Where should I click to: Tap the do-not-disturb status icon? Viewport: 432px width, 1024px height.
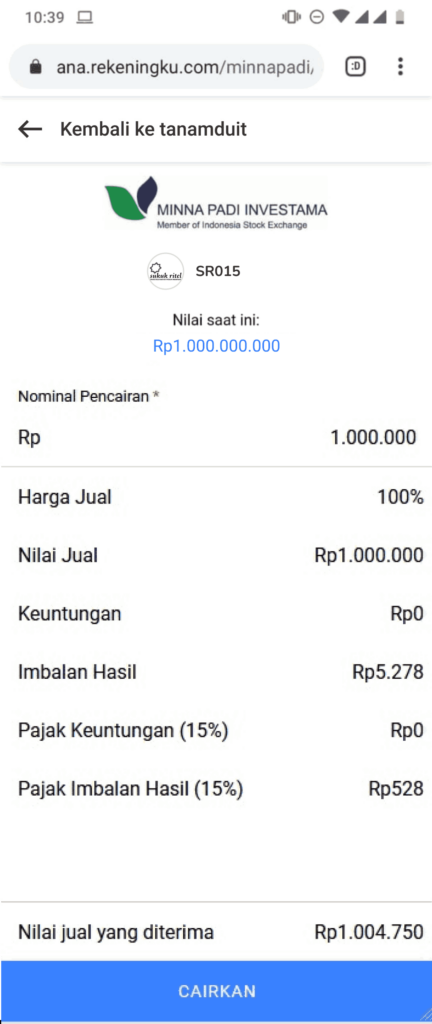click(x=316, y=17)
